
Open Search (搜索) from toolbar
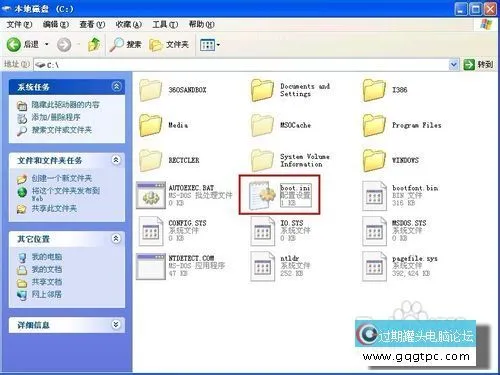tap(126, 44)
